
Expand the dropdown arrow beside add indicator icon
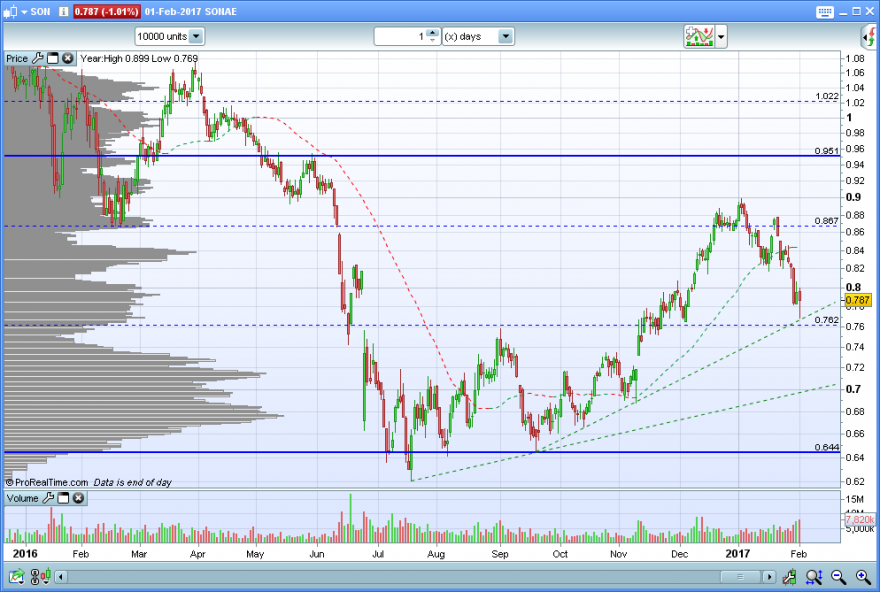coord(721,37)
